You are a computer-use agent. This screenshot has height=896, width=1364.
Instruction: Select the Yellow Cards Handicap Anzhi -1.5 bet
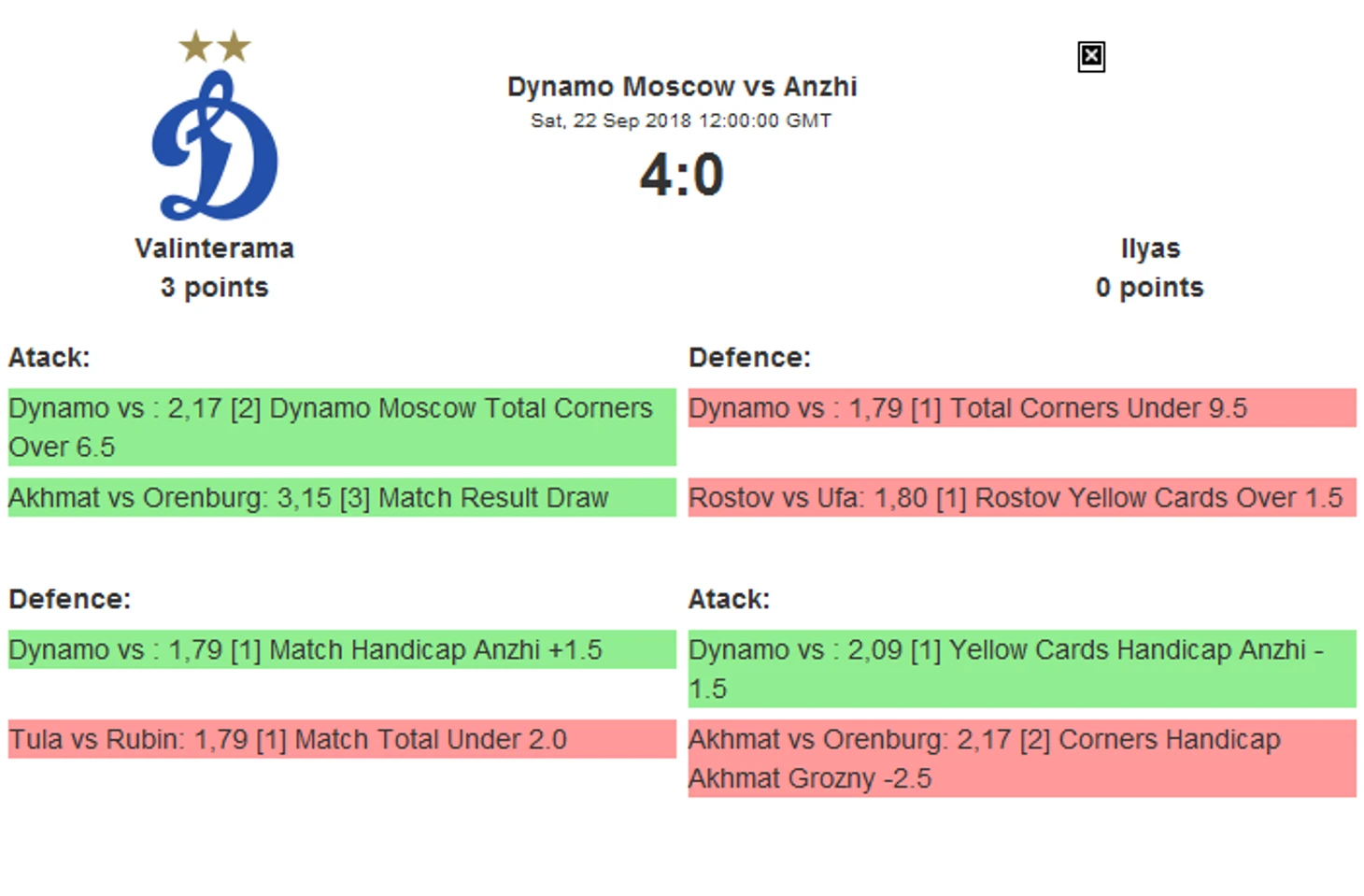[1022, 669]
